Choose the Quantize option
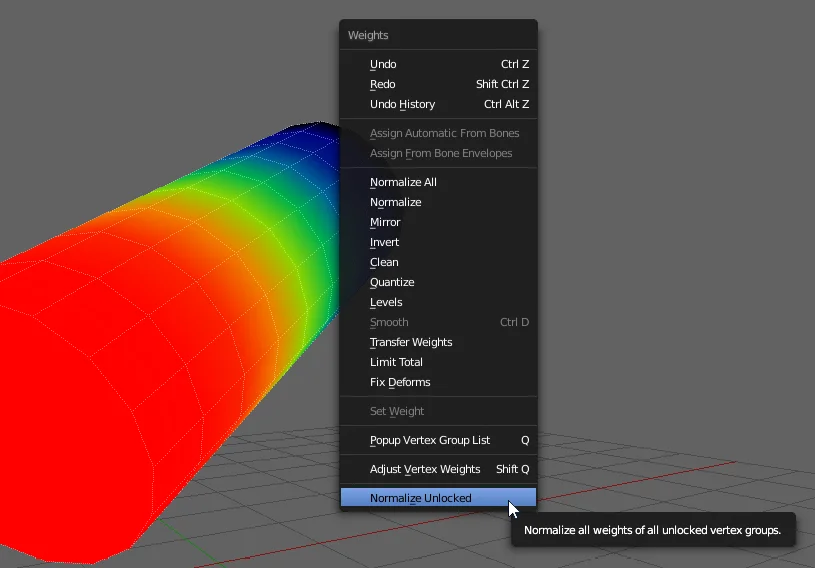The image size is (815, 568). (x=392, y=282)
